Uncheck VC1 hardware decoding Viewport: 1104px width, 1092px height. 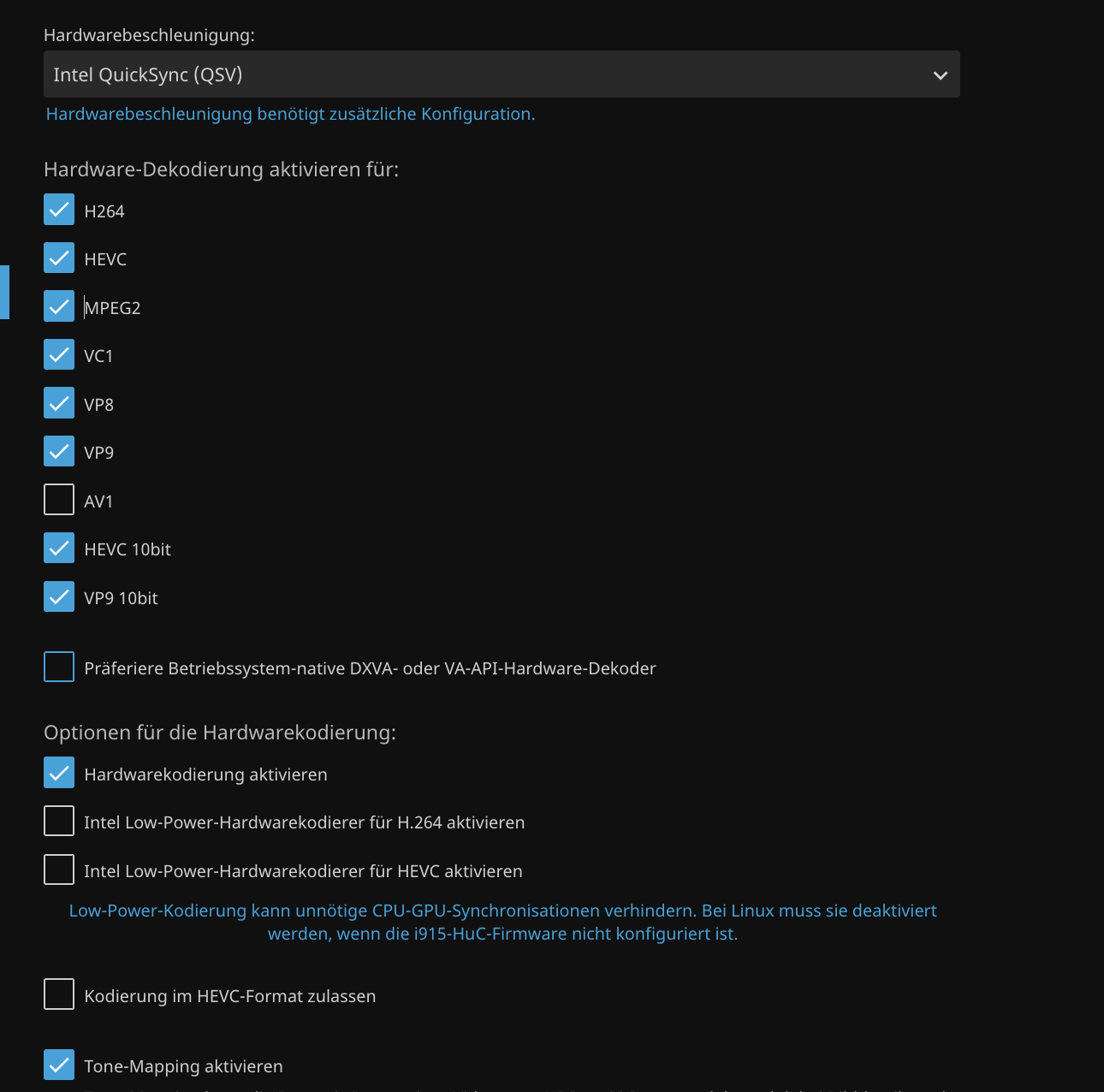point(59,355)
